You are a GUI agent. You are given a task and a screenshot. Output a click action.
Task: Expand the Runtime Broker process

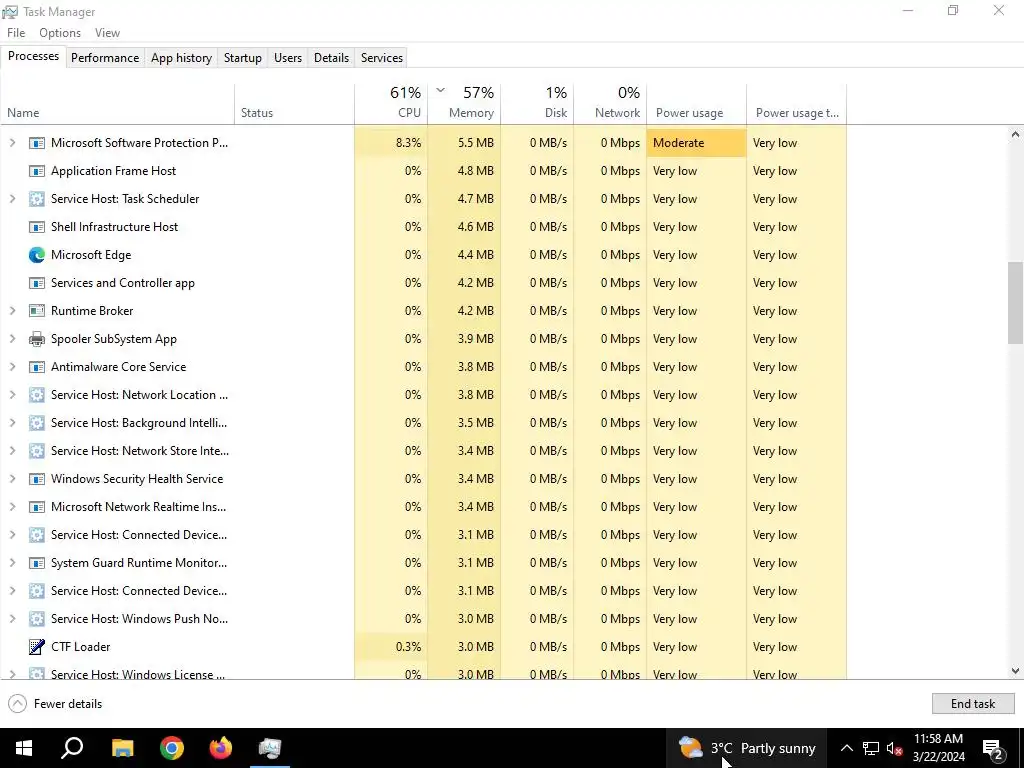click(x=12, y=311)
